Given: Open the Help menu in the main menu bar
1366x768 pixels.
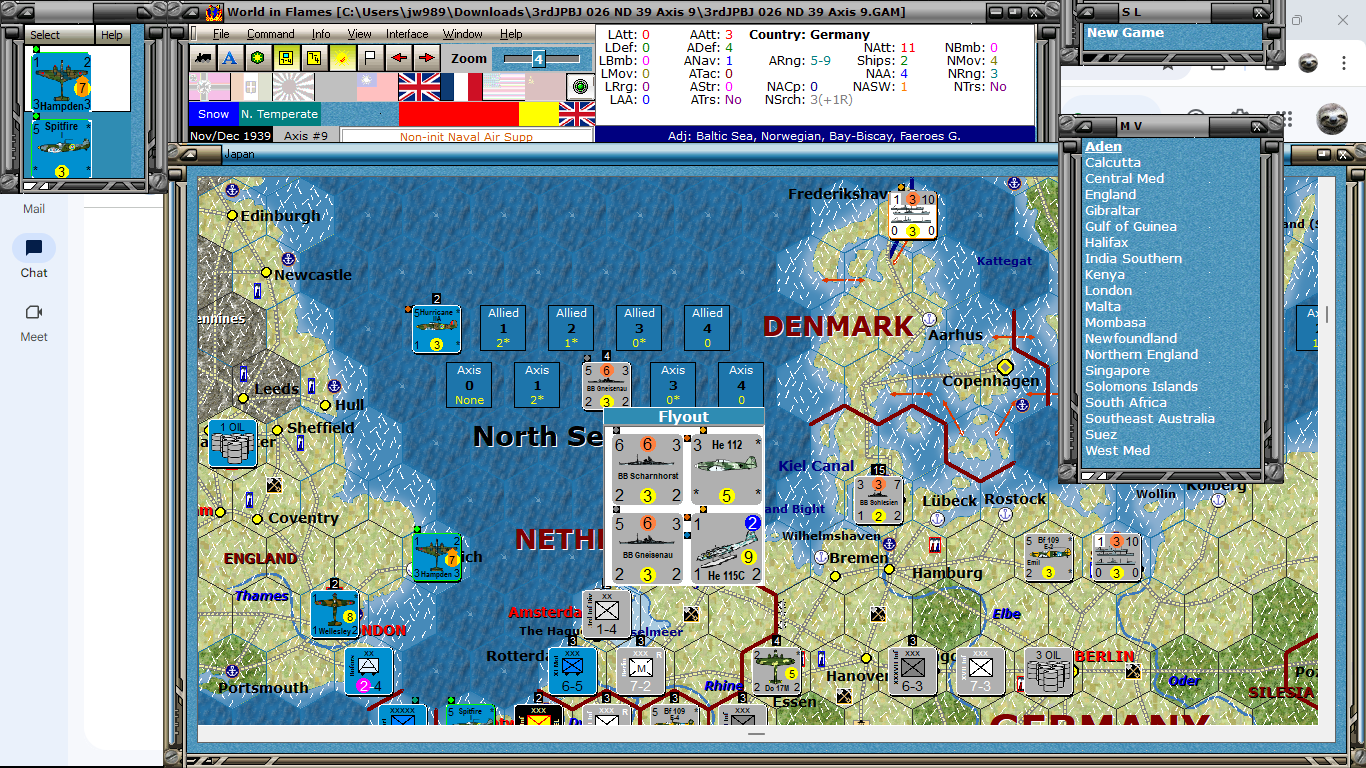Looking at the screenshot, I should click(511, 34).
